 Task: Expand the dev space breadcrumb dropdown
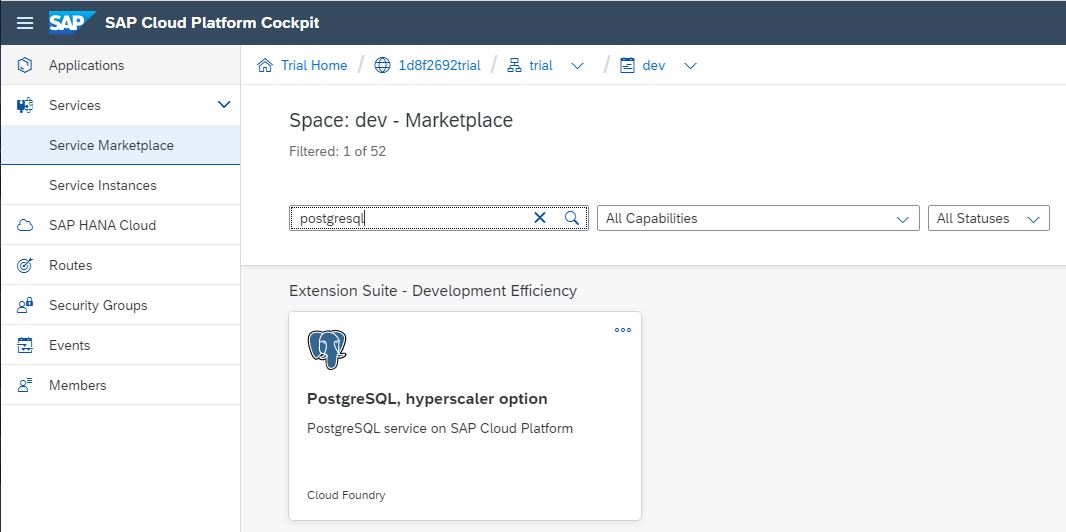click(x=690, y=66)
